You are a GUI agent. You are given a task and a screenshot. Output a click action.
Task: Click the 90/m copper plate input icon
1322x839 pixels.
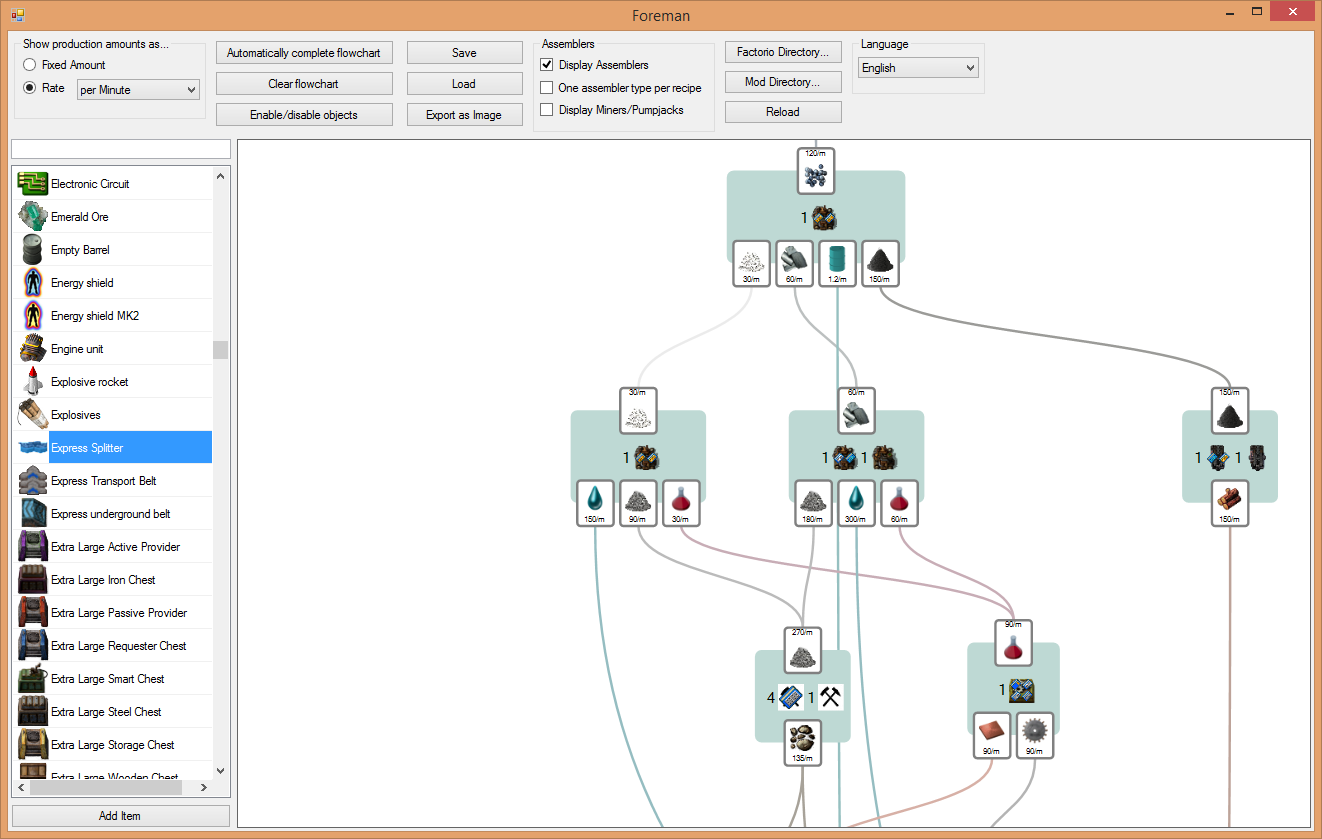click(x=992, y=735)
